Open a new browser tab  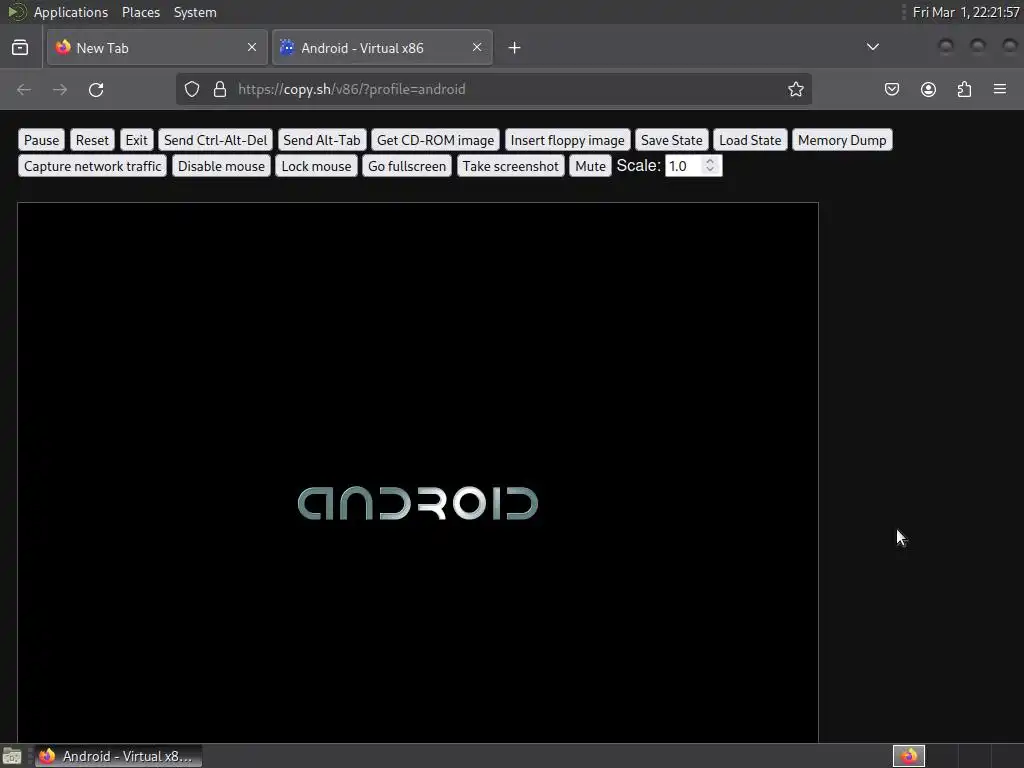point(515,48)
